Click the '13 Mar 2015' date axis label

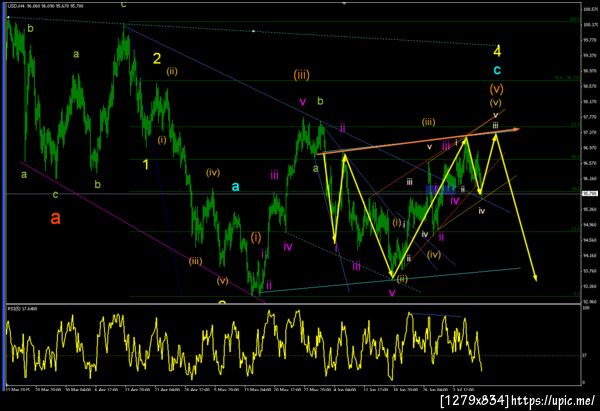17,389
